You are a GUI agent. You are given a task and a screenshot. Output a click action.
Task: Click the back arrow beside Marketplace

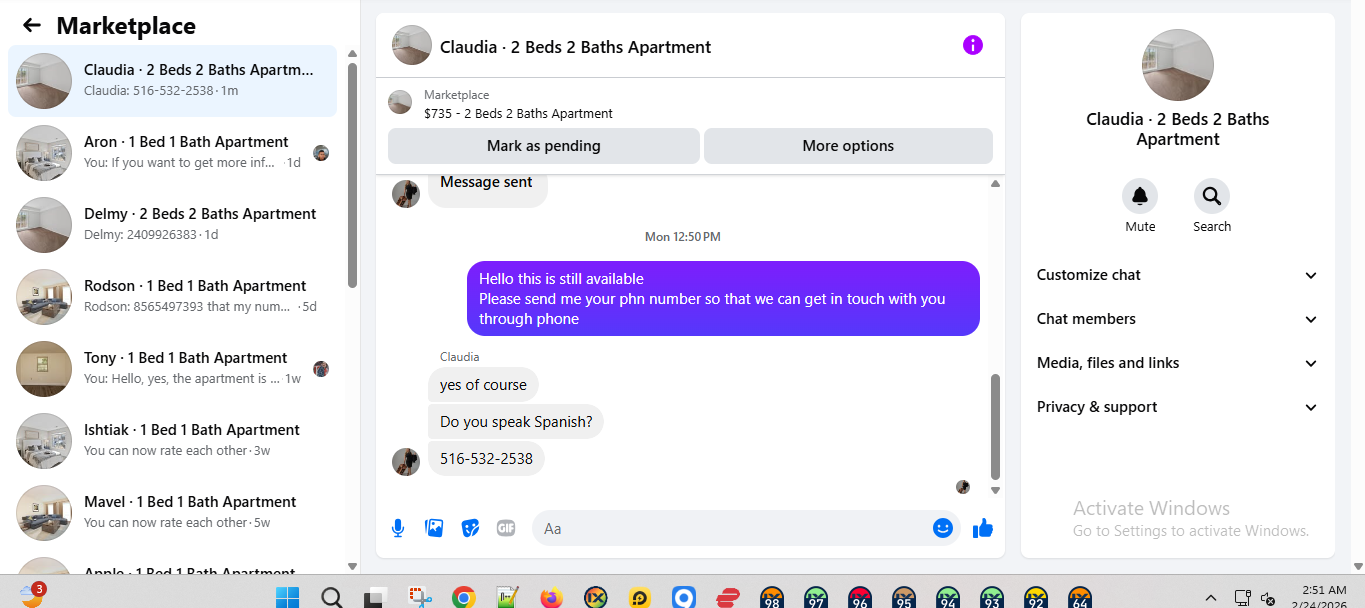click(32, 26)
